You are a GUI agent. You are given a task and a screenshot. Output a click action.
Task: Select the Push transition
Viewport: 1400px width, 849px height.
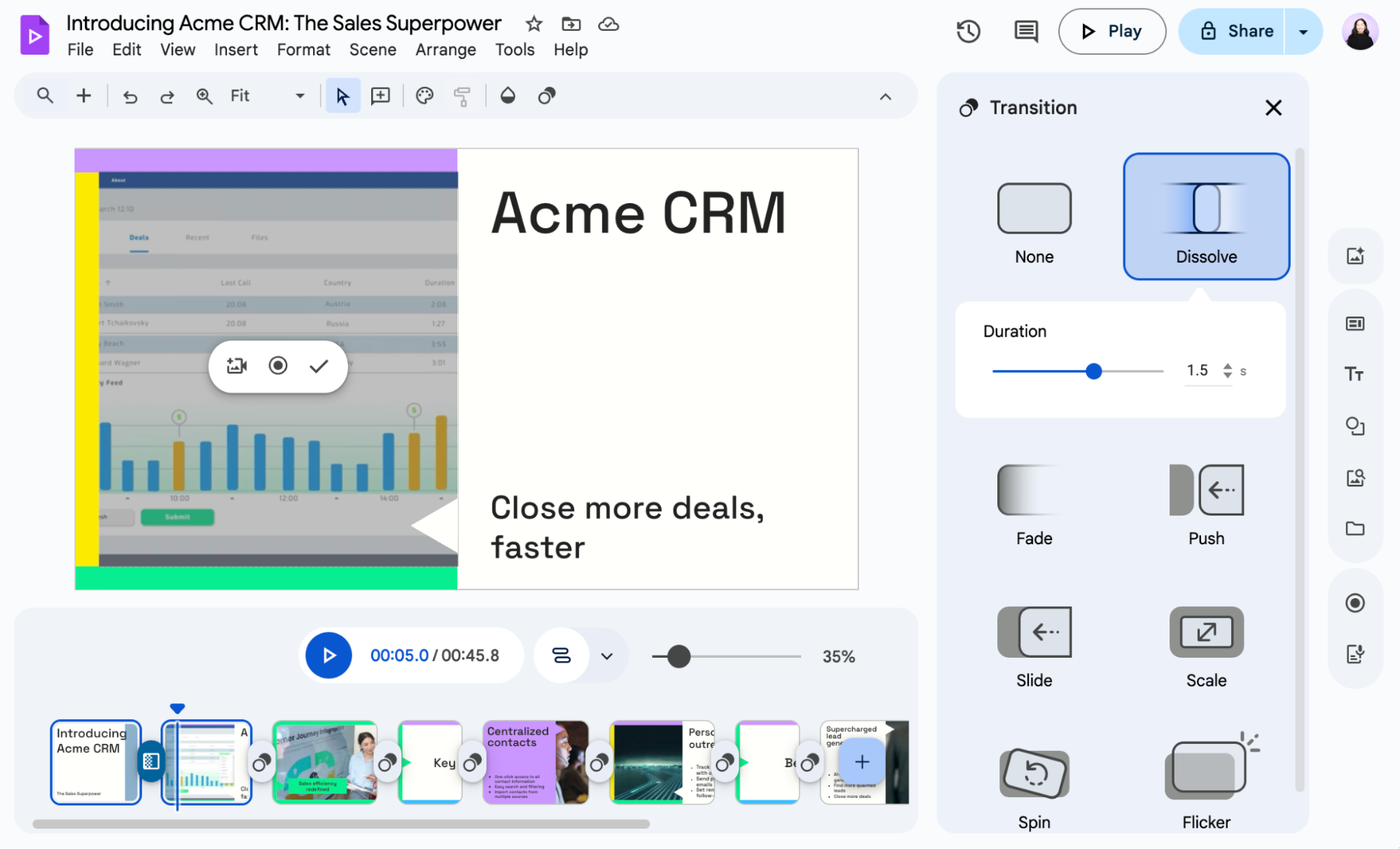click(x=1206, y=506)
